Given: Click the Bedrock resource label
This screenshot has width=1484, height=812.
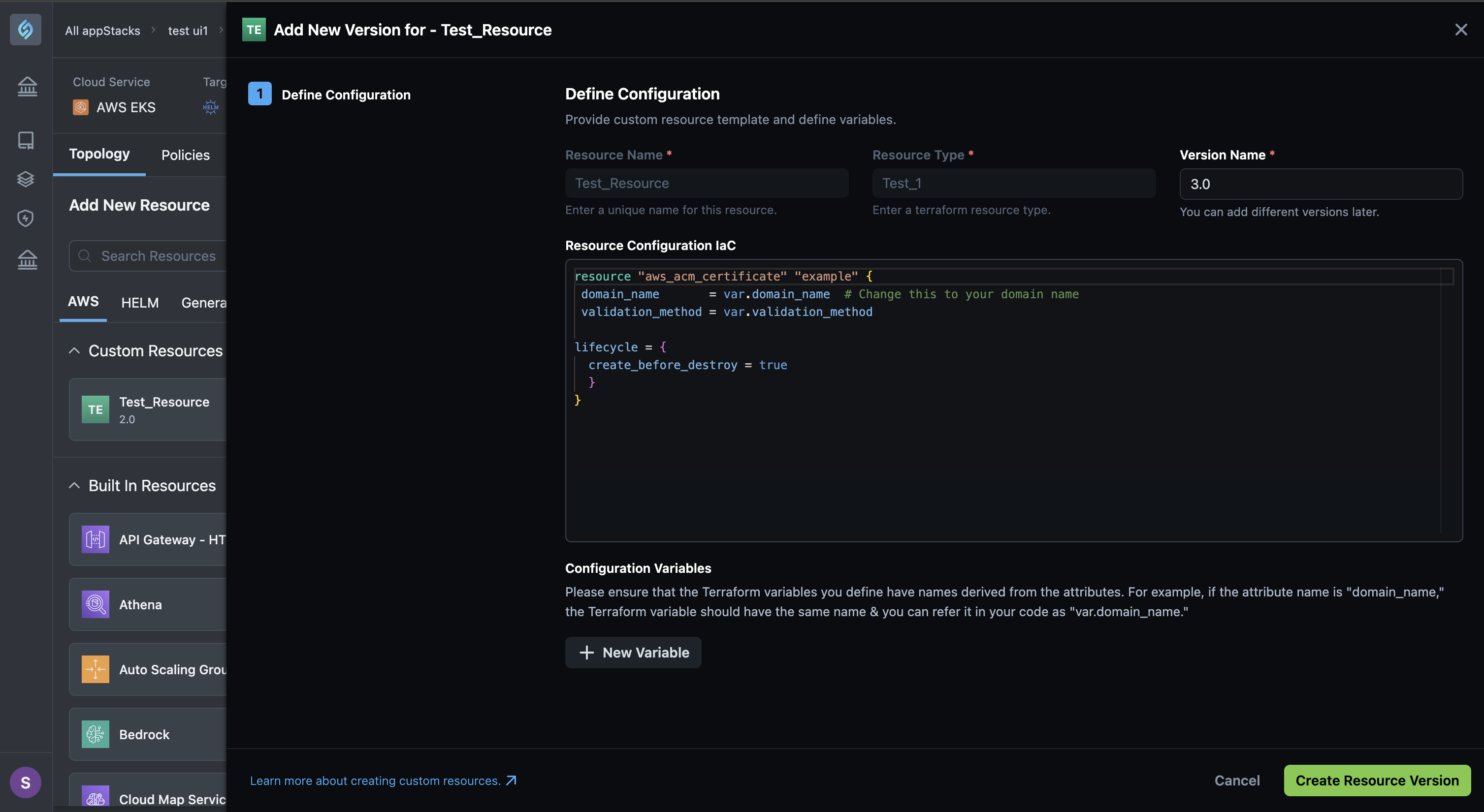Looking at the screenshot, I should pyautogui.click(x=144, y=734).
